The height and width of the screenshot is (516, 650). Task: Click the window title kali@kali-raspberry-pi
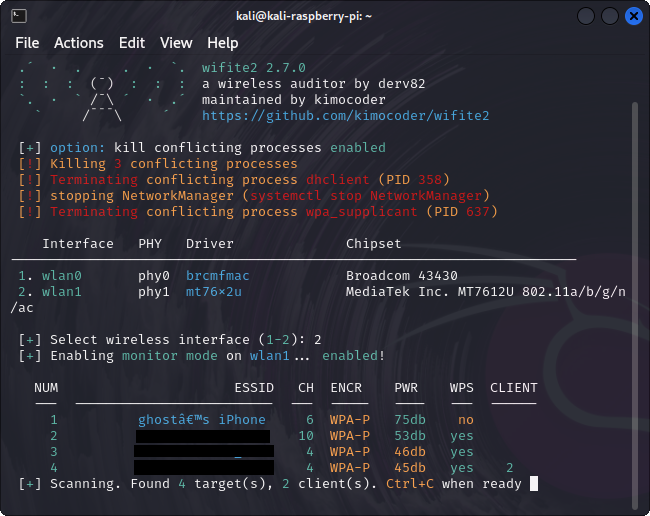click(304, 16)
